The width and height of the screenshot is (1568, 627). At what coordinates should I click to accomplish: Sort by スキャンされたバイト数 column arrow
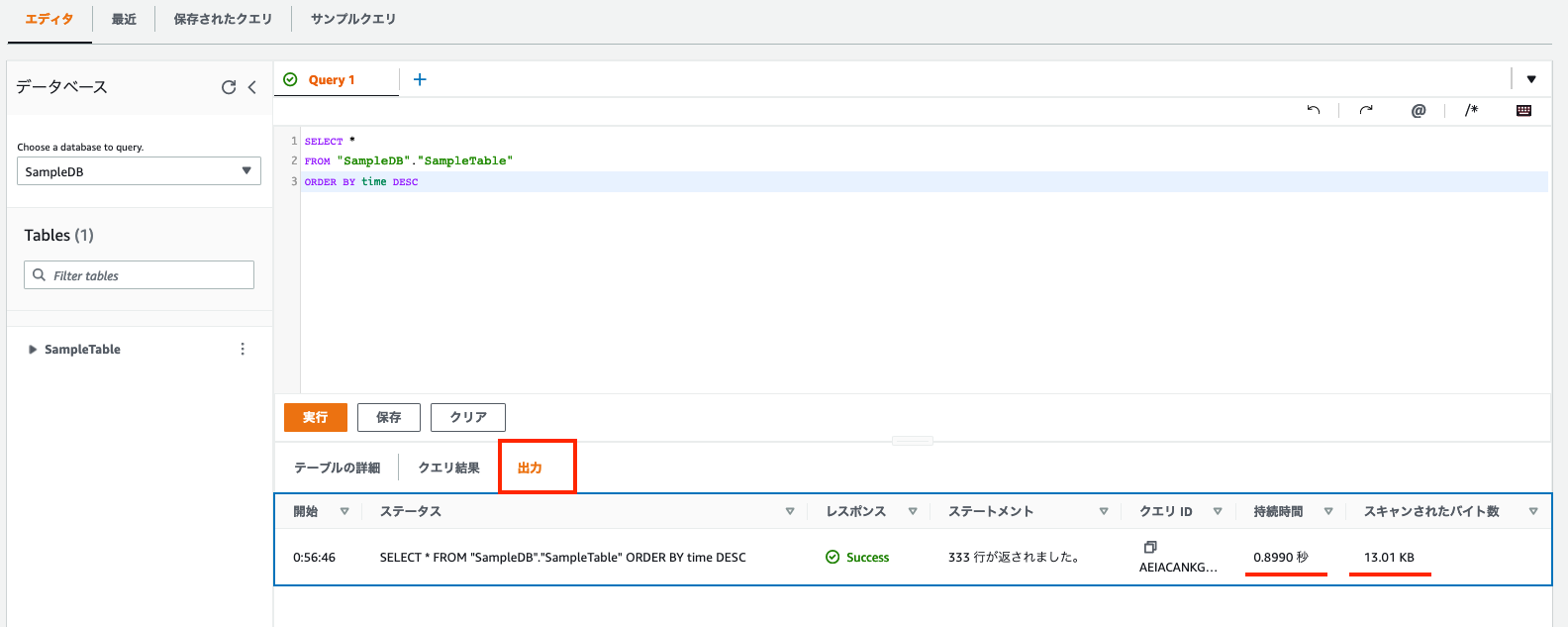tap(1533, 511)
